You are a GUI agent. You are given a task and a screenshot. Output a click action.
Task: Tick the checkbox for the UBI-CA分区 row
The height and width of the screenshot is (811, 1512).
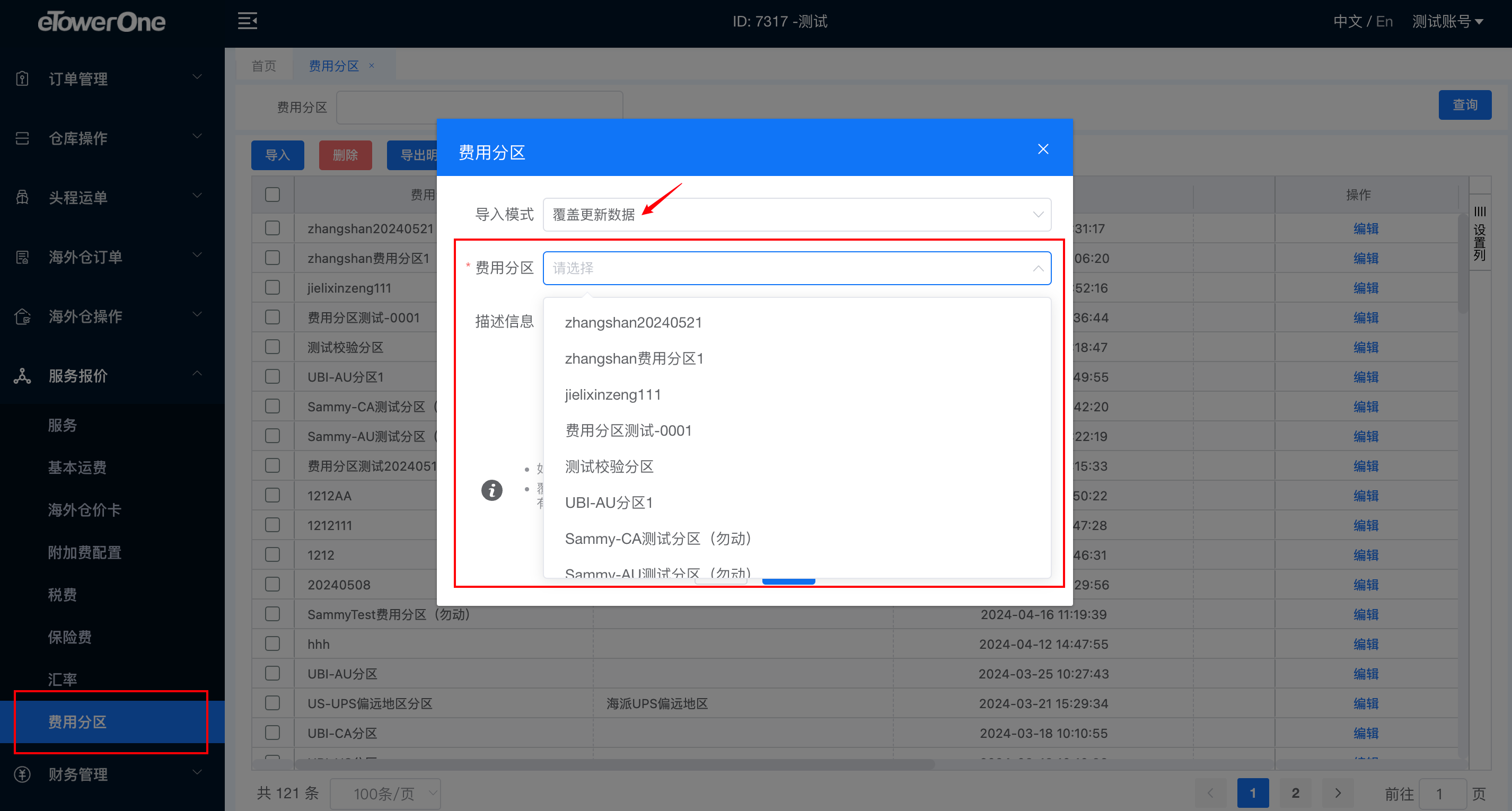click(x=272, y=733)
